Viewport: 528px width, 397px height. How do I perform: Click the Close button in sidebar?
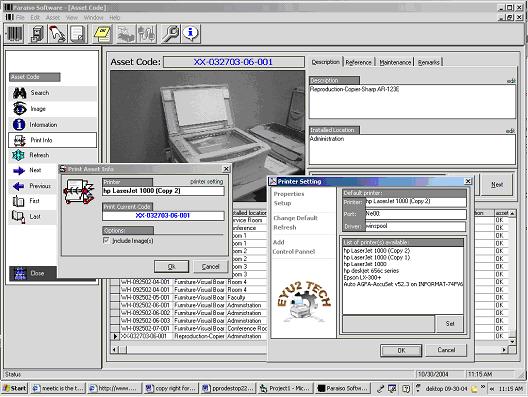coord(33,273)
